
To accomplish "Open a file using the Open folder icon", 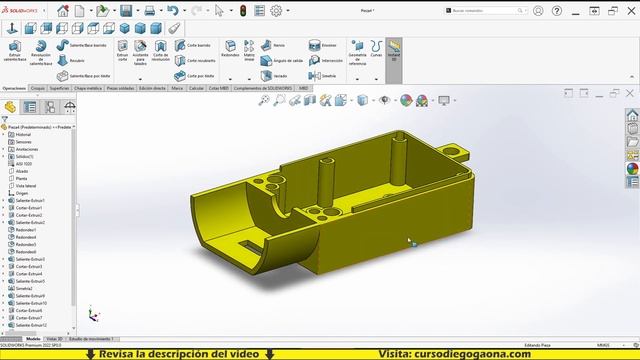I will point(102,11).
